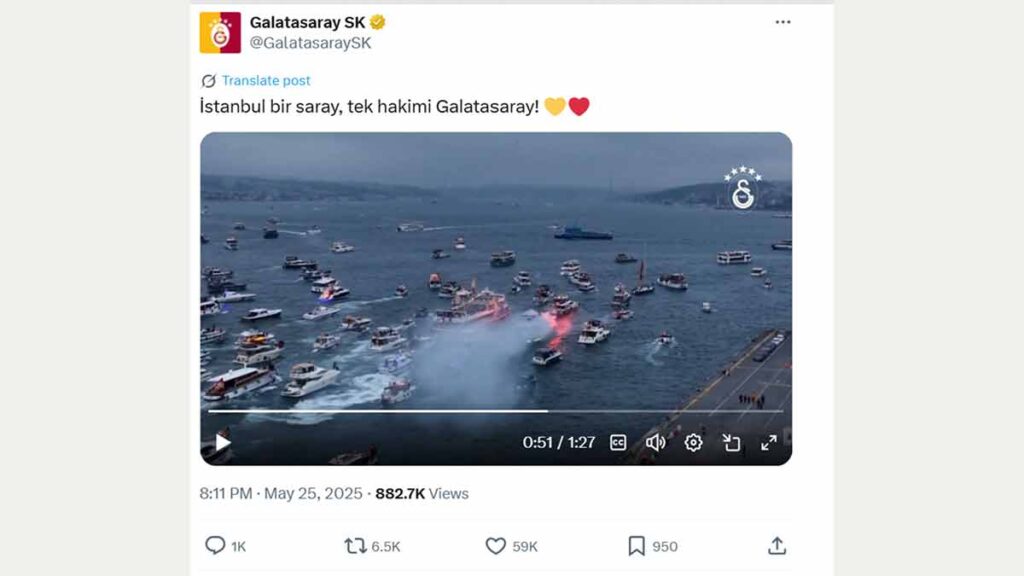
Task: Expand video to fullscreen
Action: pyautogui.click(x=769, y=443)
